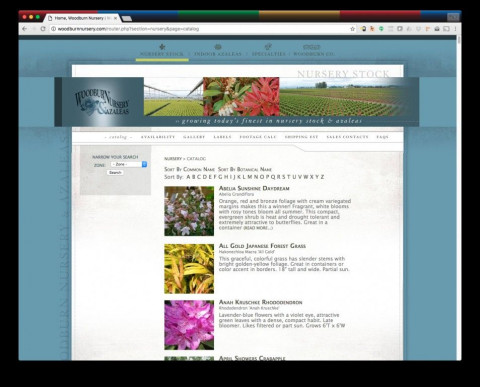Screen dimensions: 480x387
Task: Select the catalog submenu tab
Action: click(x=118, y=137)
